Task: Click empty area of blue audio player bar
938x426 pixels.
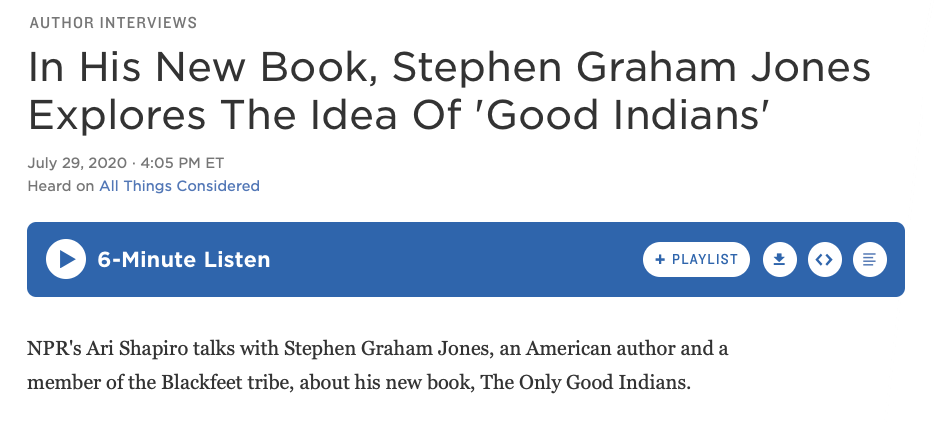Action: tap(450, 260)
